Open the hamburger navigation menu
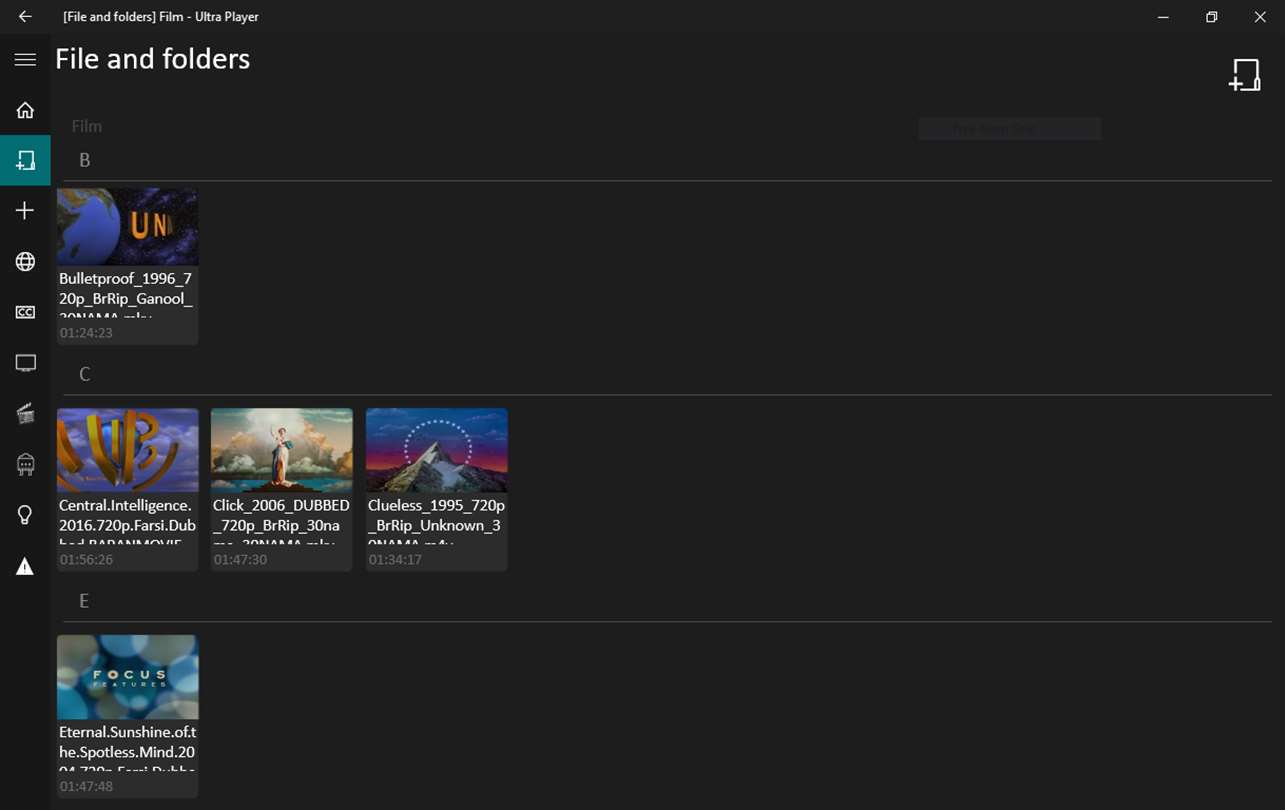Image resolution: width=1285 pixels, height=810 pixels. 25,59
